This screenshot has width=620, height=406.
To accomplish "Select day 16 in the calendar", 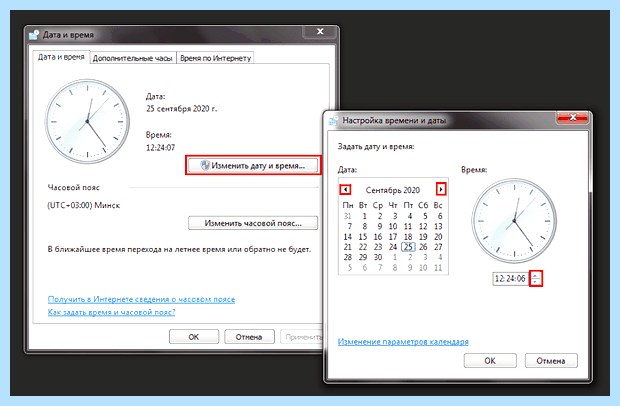I will [x=378, y=236].
